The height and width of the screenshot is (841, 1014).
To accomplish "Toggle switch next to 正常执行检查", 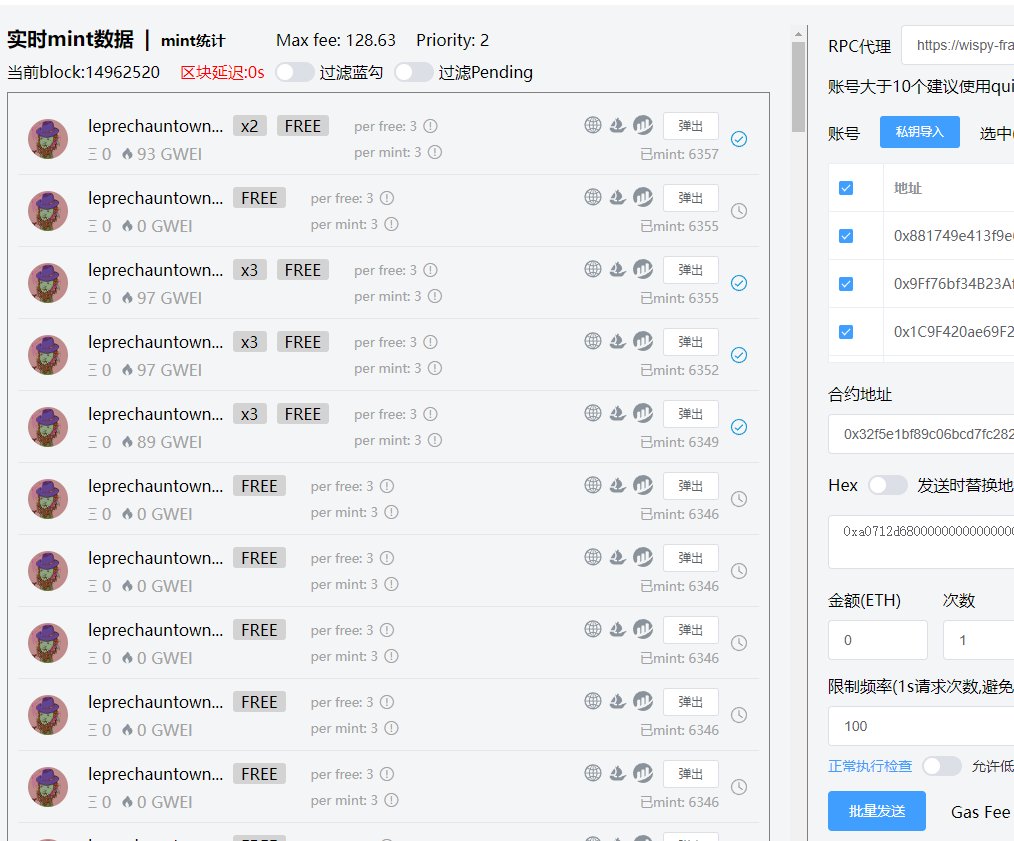I will (x=942, y=766).
